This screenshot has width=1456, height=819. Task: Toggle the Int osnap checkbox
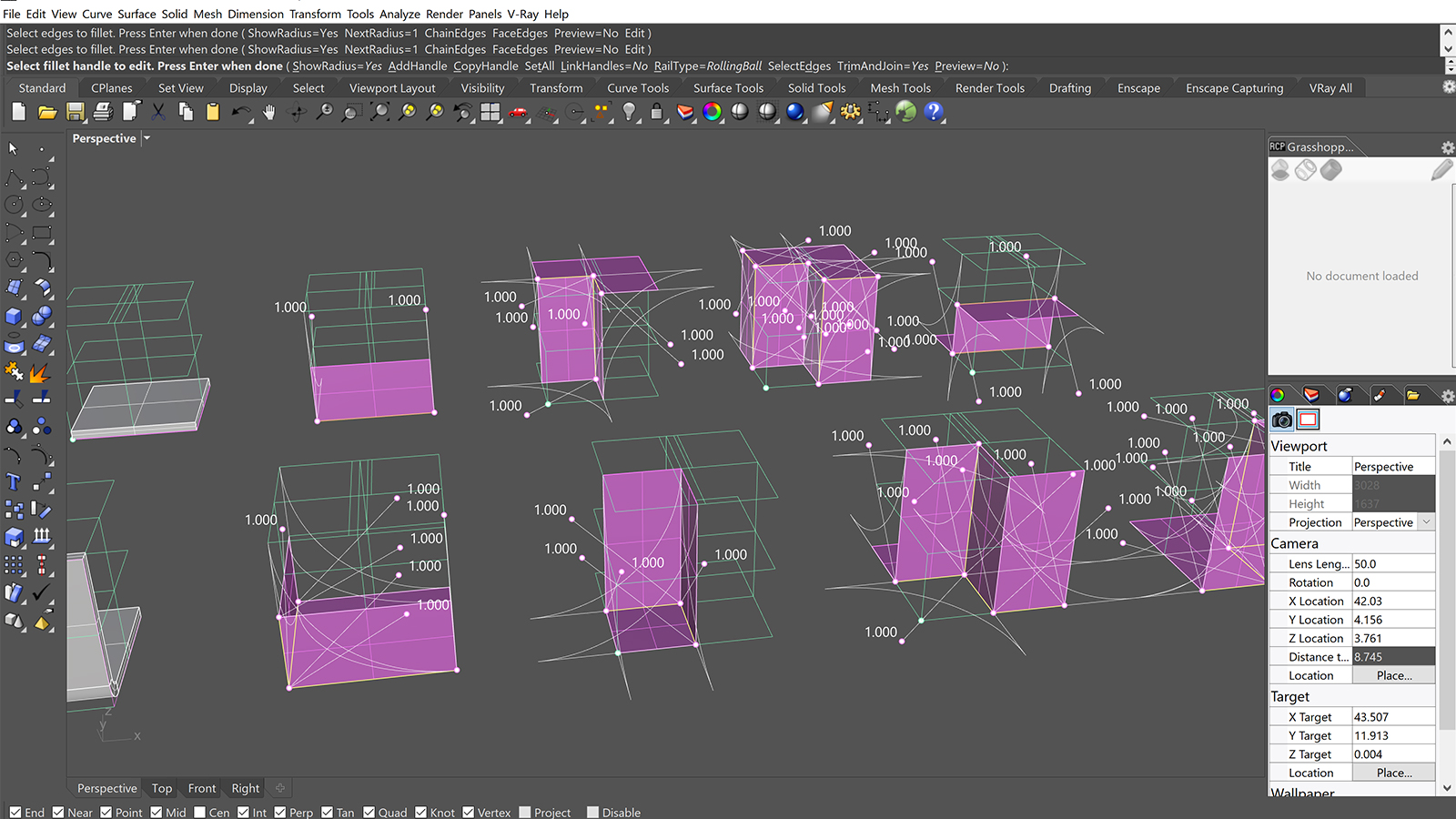click(243, 813)
